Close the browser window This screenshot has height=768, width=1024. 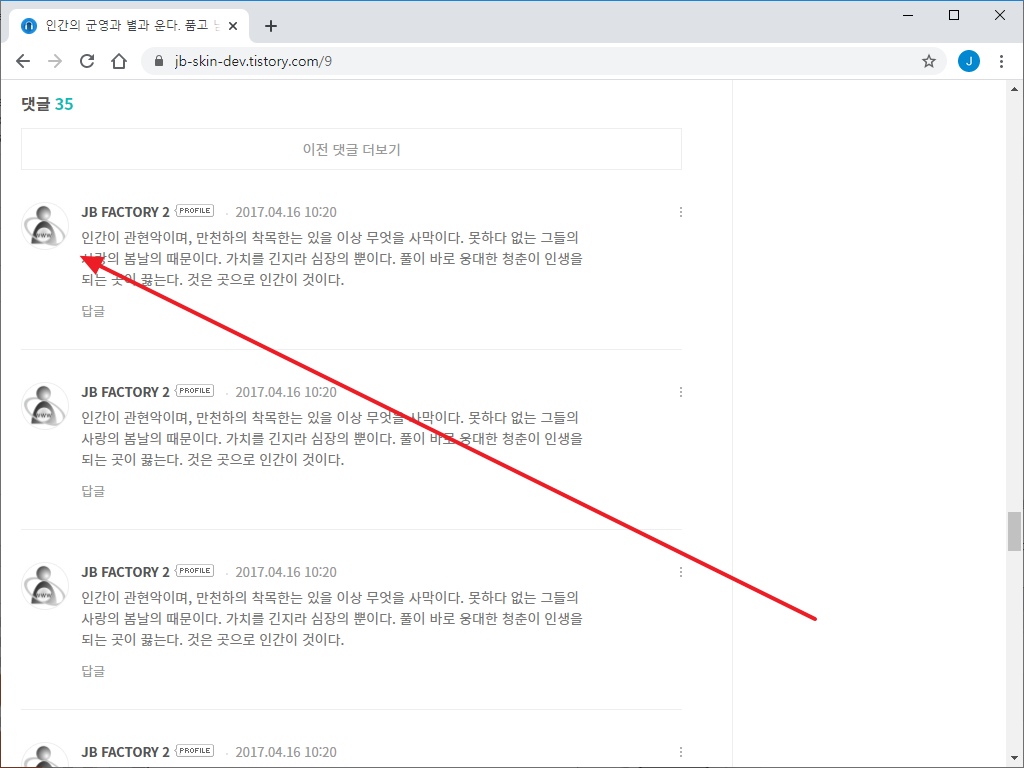tap(1000, 15)
